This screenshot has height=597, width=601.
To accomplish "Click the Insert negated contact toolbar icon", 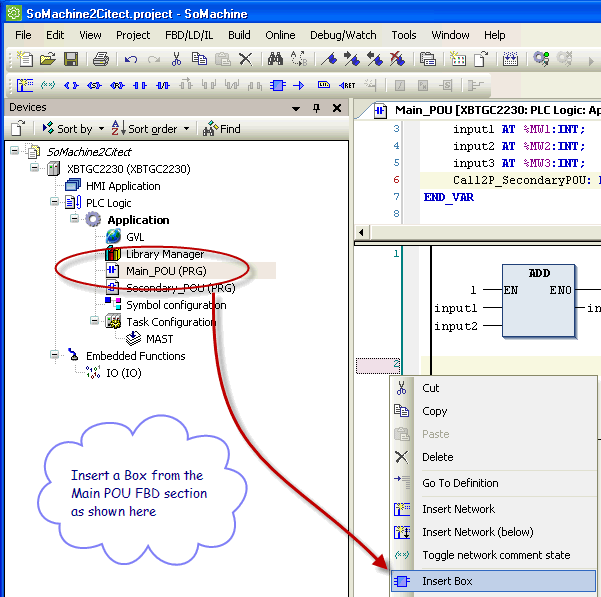I will coord(163,85).
